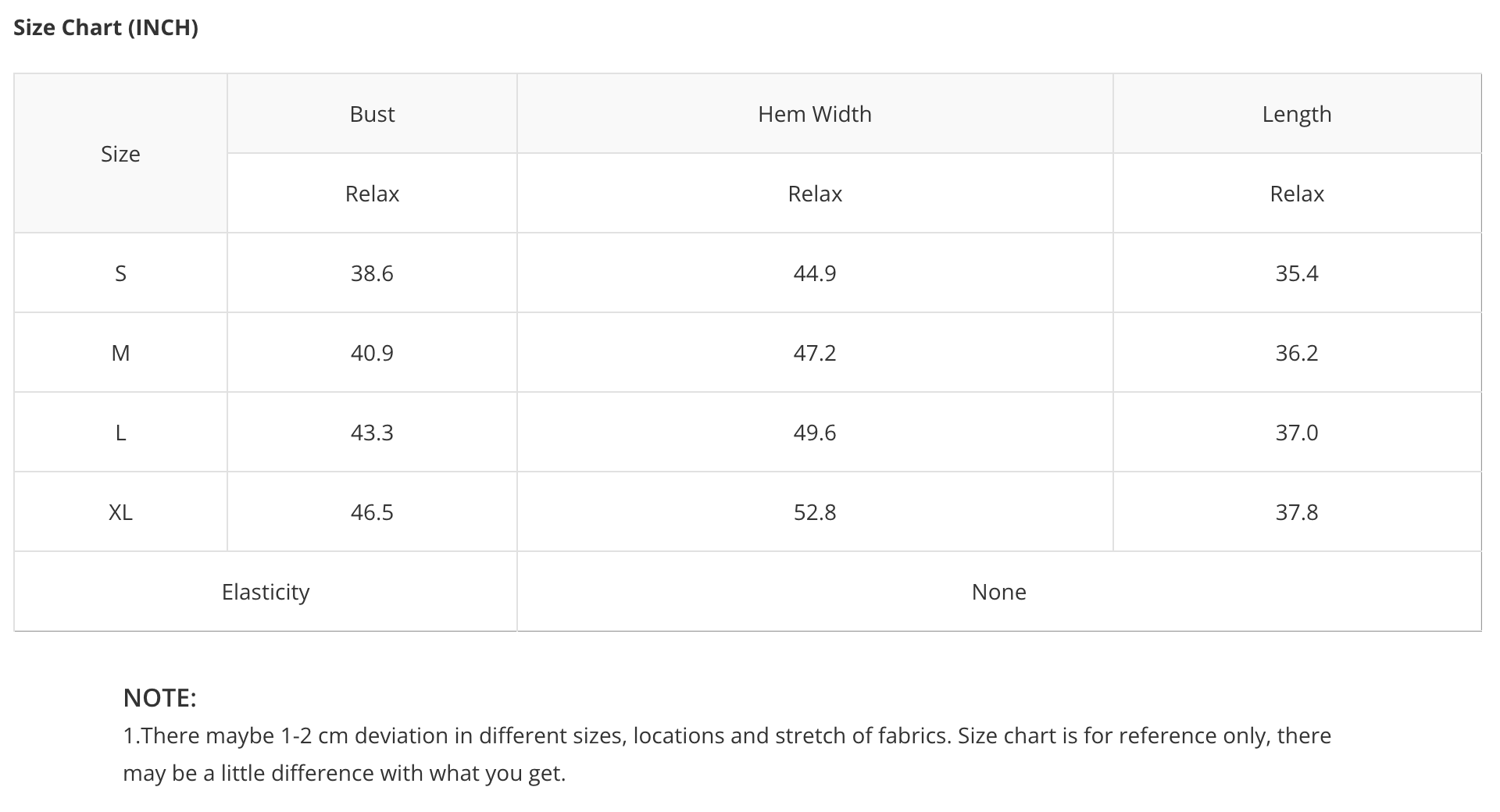Click the Length column header
The width and height of the screenshot is (1500, 812).
[1297, 114]
